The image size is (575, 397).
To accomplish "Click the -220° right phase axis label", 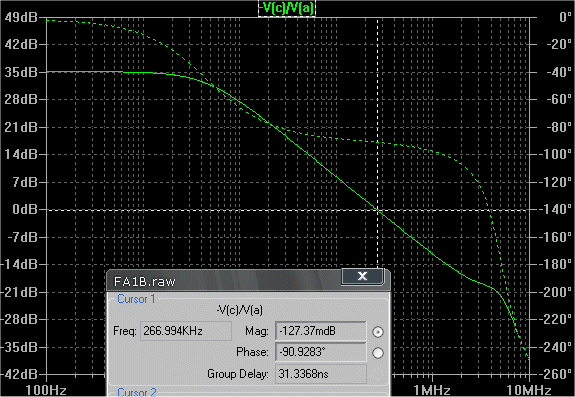I will pyautogui.click(x=556, y=319).
